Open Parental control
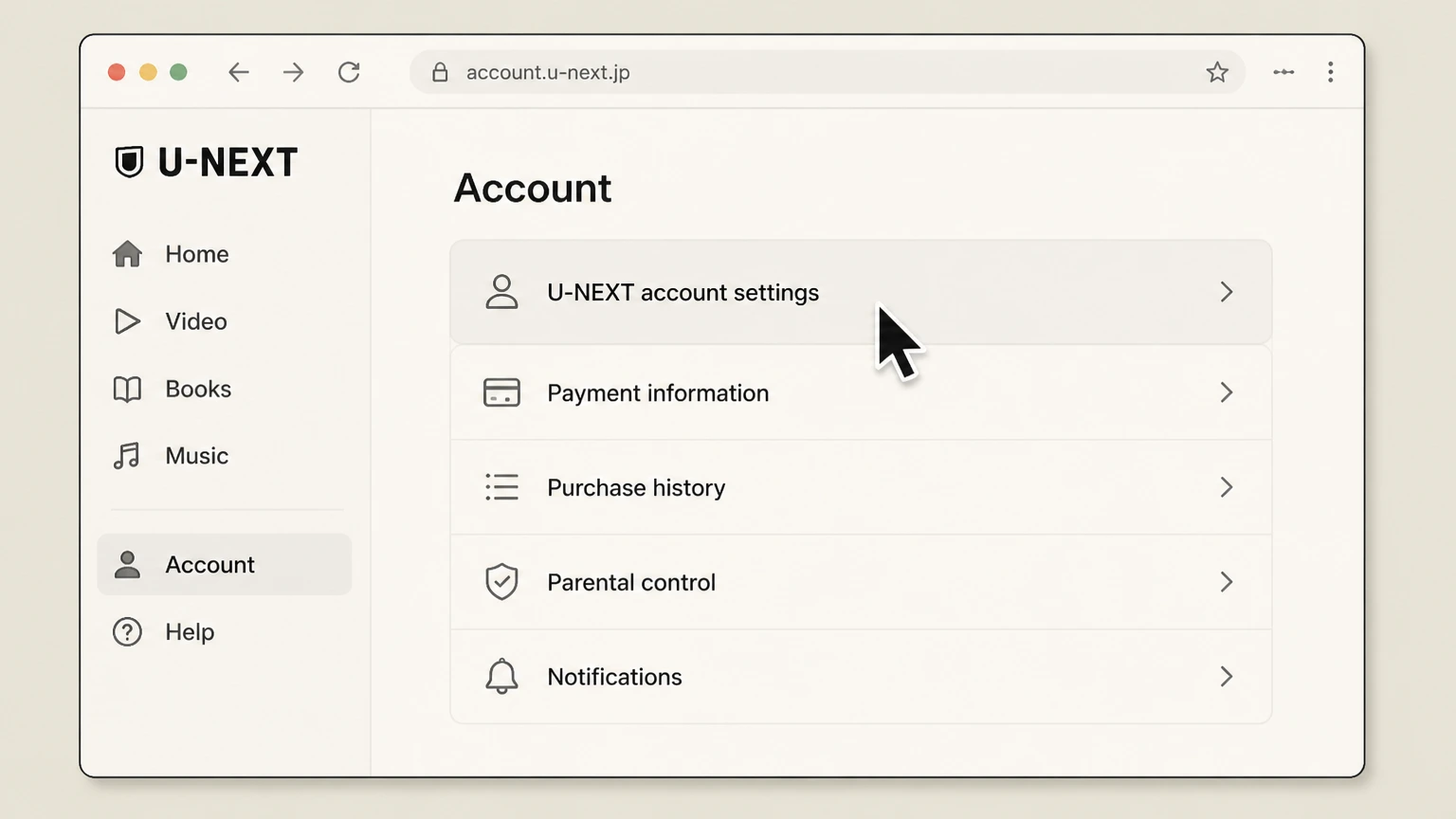The width and height of the screenshot is (1456, 819). 861,582
